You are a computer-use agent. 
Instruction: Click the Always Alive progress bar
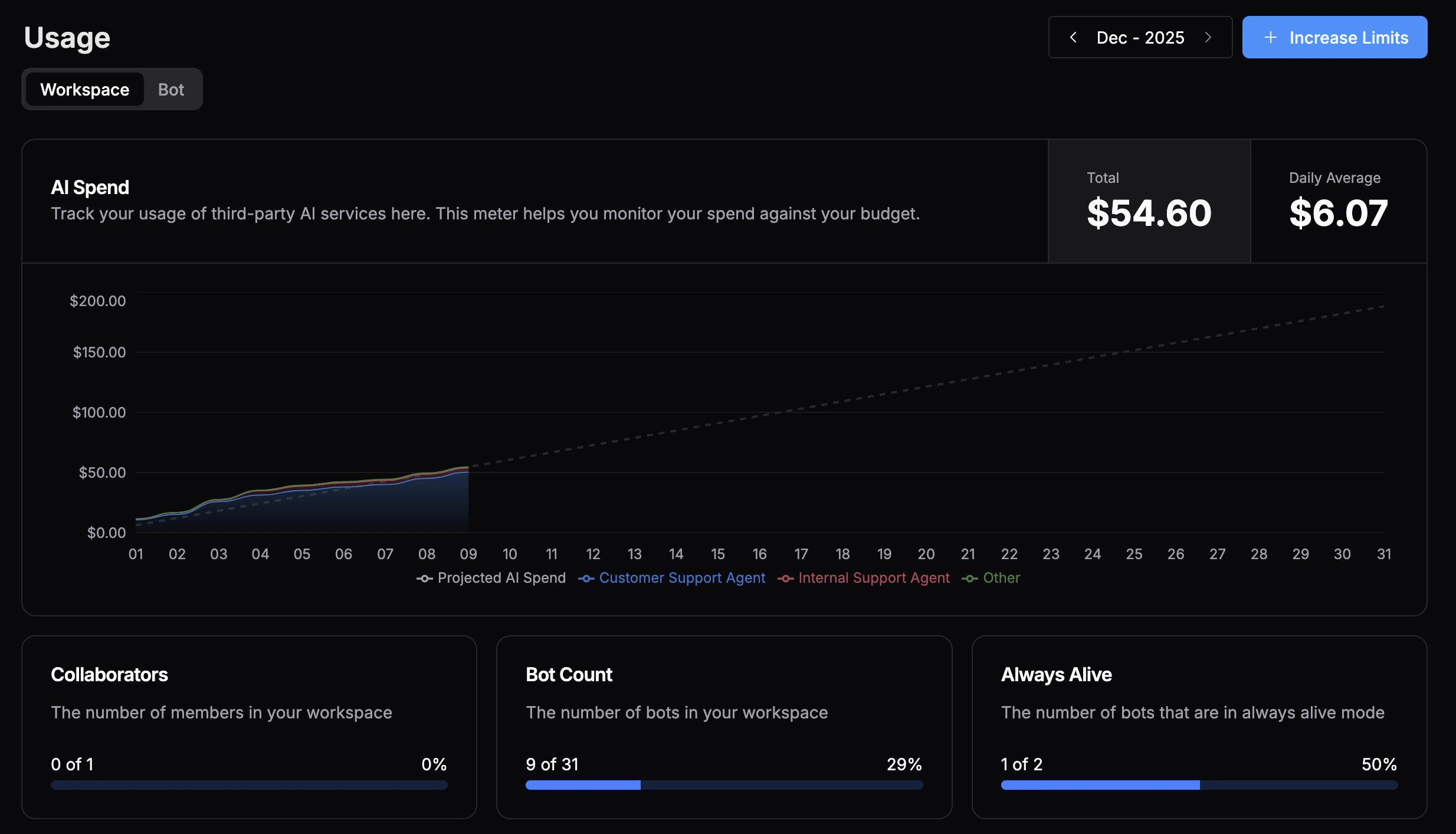pos(1199,785)
